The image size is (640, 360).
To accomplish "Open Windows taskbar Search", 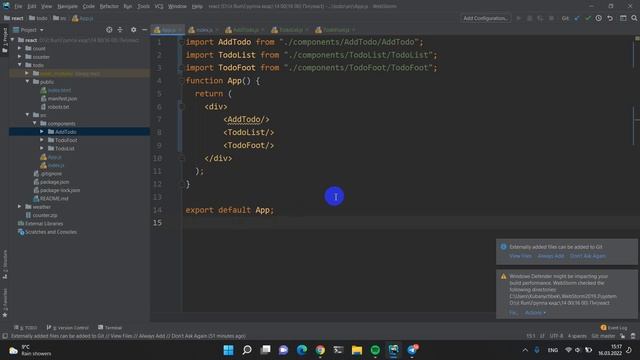I will click(247, 350).
